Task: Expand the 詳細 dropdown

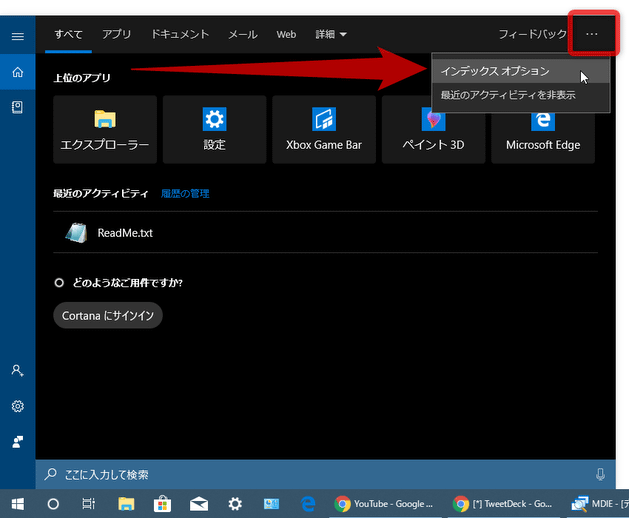Action: 331,35
